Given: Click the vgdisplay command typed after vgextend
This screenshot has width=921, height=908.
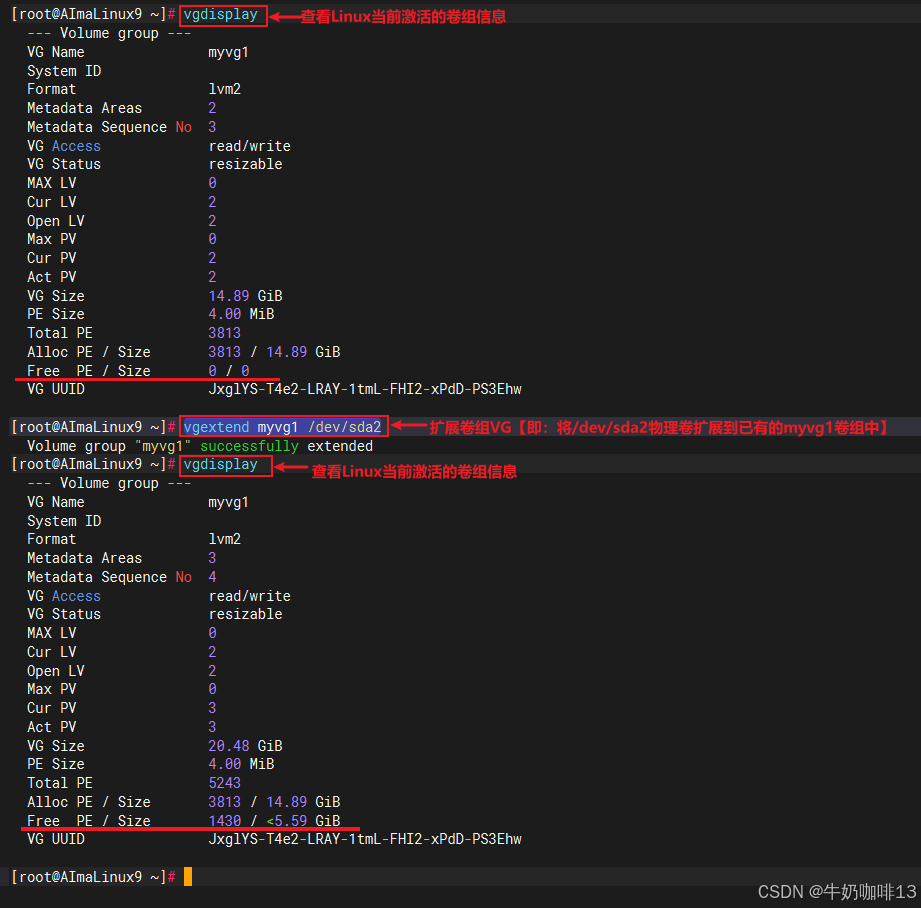Looking at the screenshot, I should [x=220, y=465].
